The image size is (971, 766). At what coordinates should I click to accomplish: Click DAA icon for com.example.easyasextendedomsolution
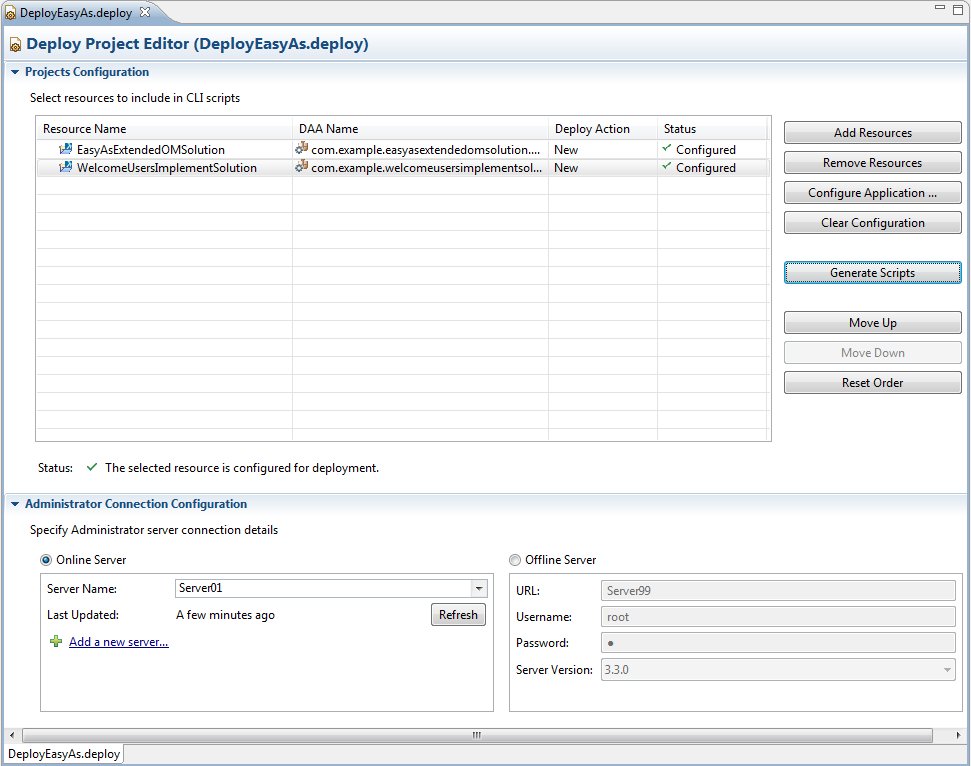[x=301, y=150]
